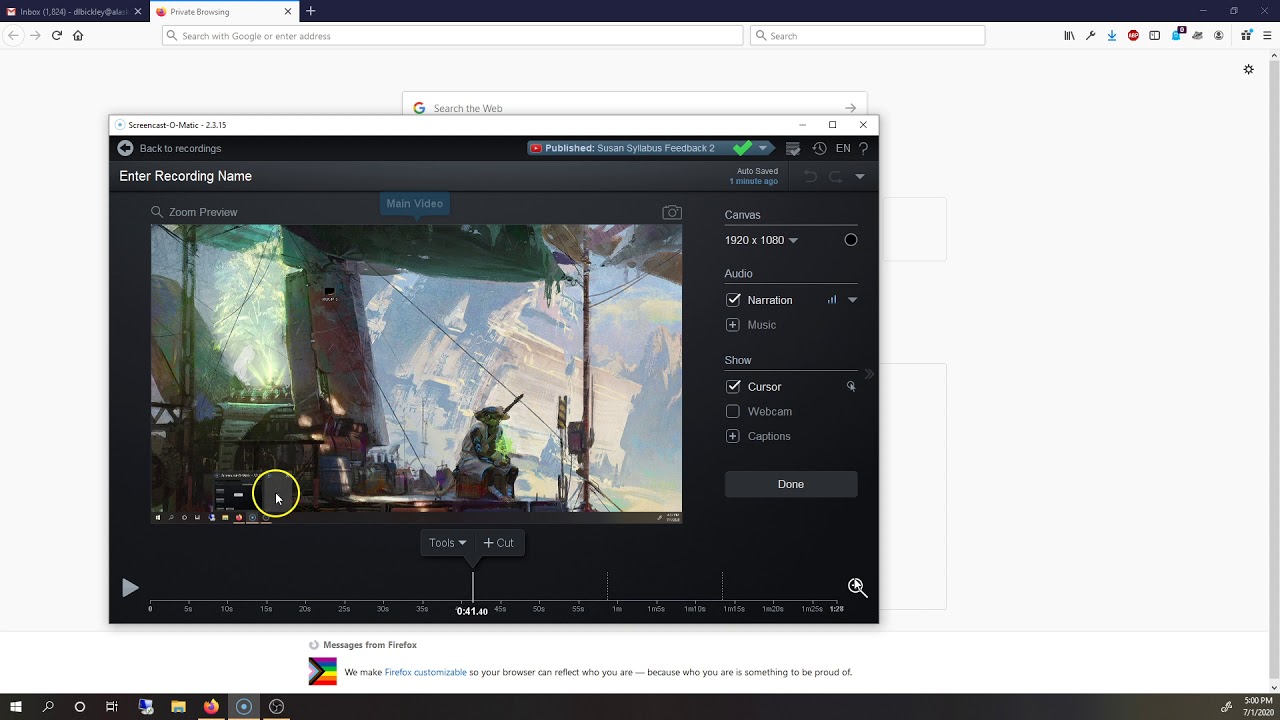Viewport: 1280px width, 720px height.
Task: Expand the Narration options arrow
Action: [853, 300]
